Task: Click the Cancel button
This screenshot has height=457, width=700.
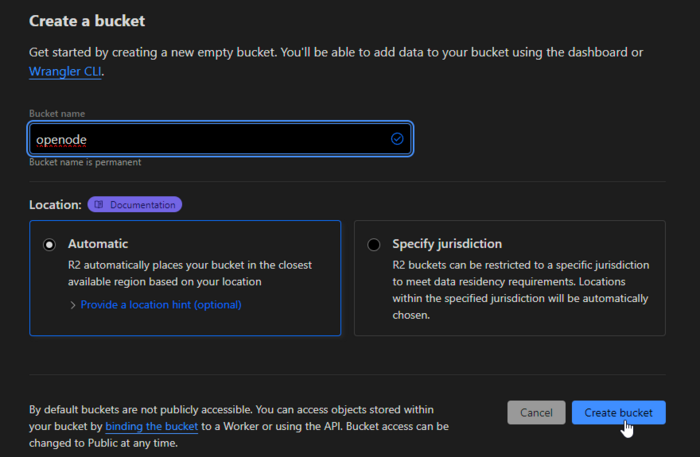Action: tap(536, 413)
